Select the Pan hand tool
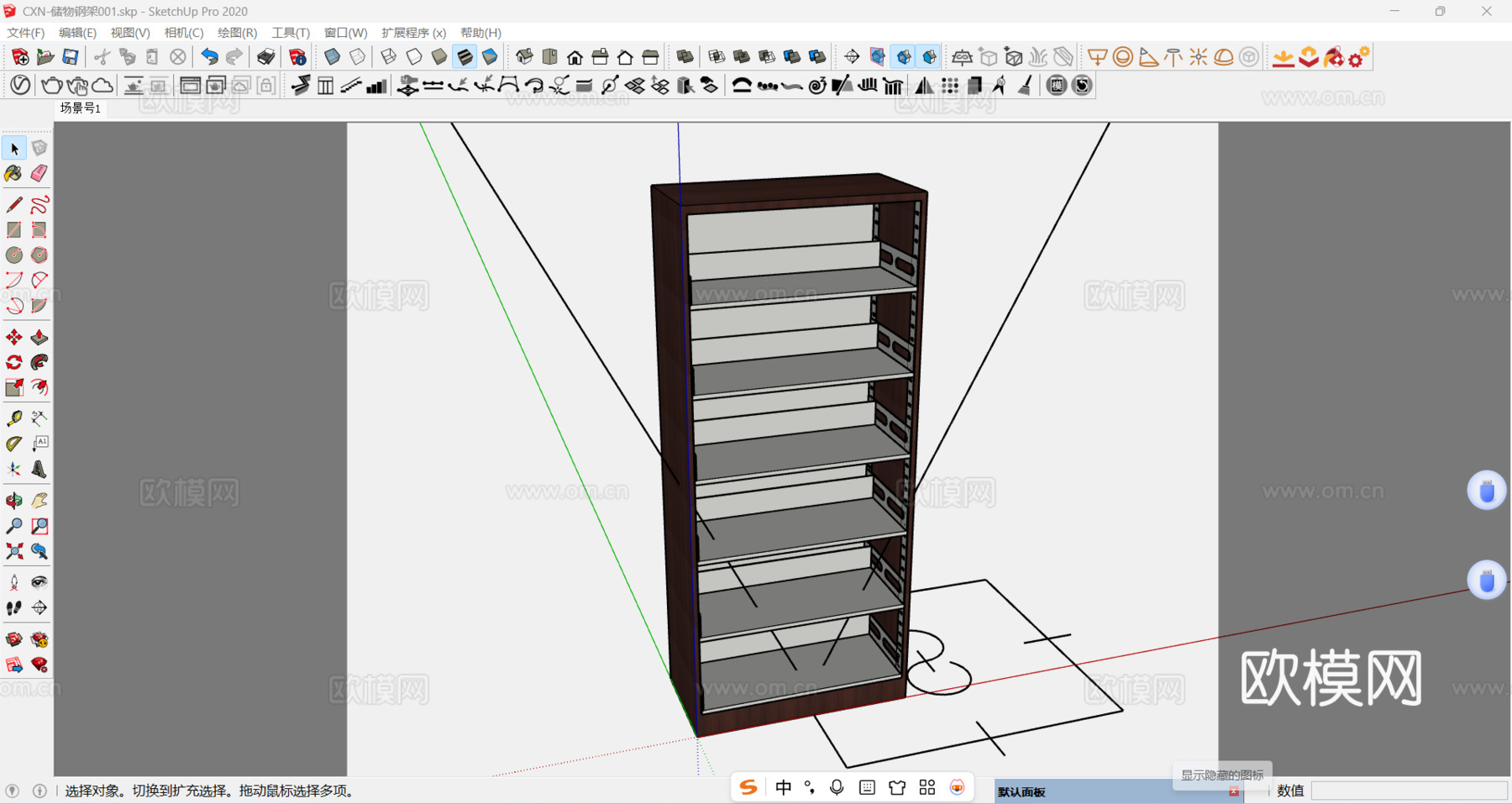 pos(39,501)
